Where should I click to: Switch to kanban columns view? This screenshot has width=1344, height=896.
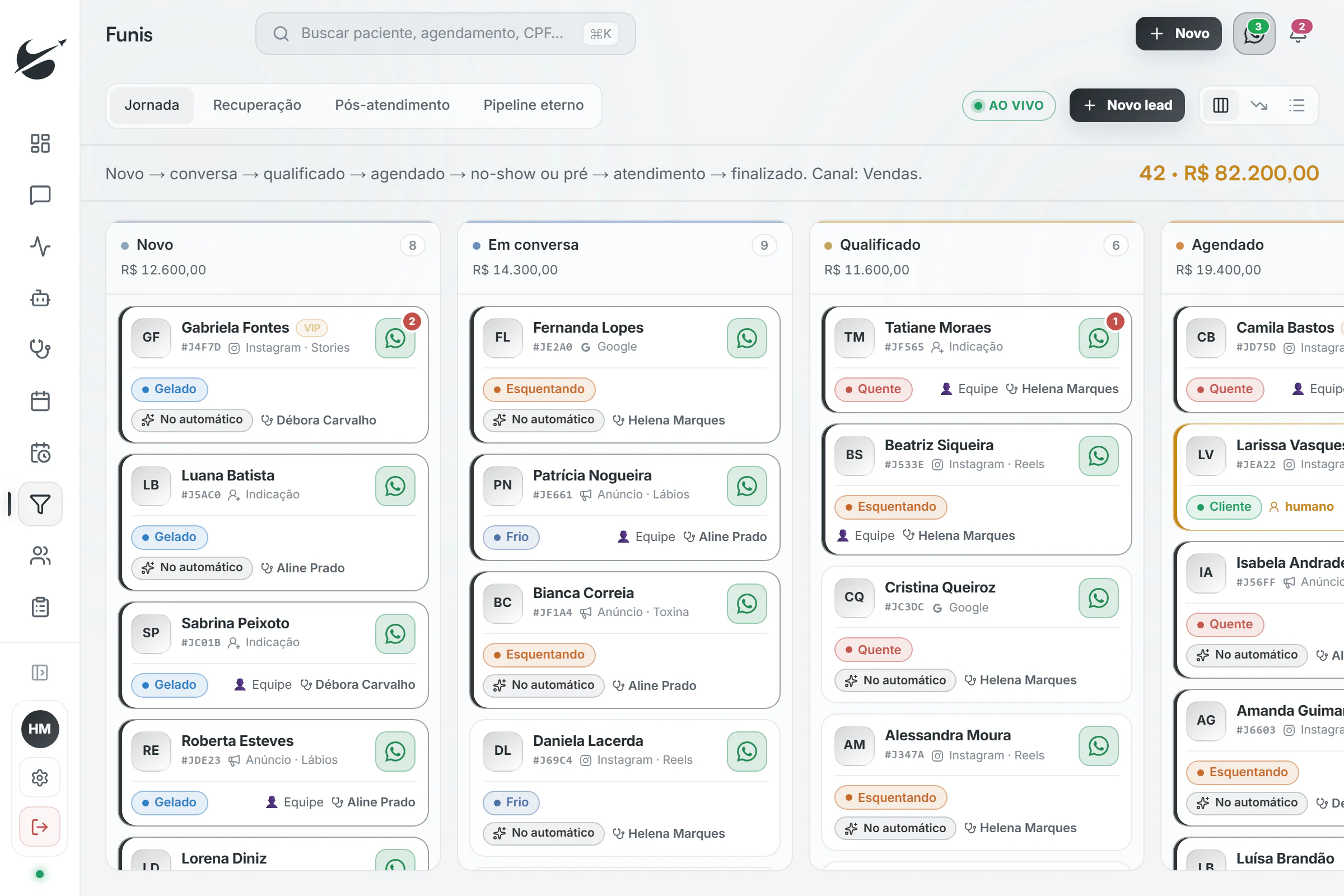point(1220,105)
